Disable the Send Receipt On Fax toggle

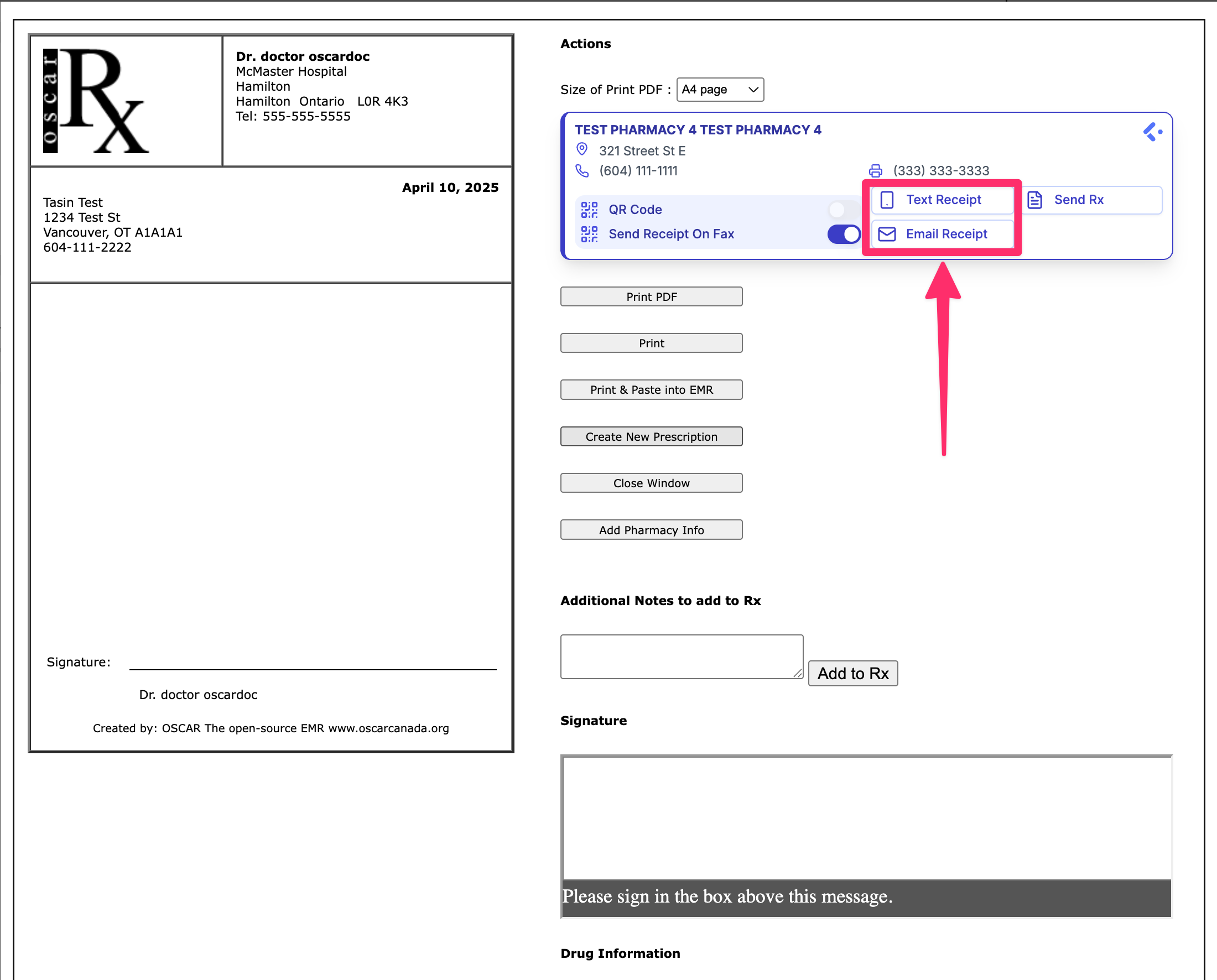pos(843,234)
